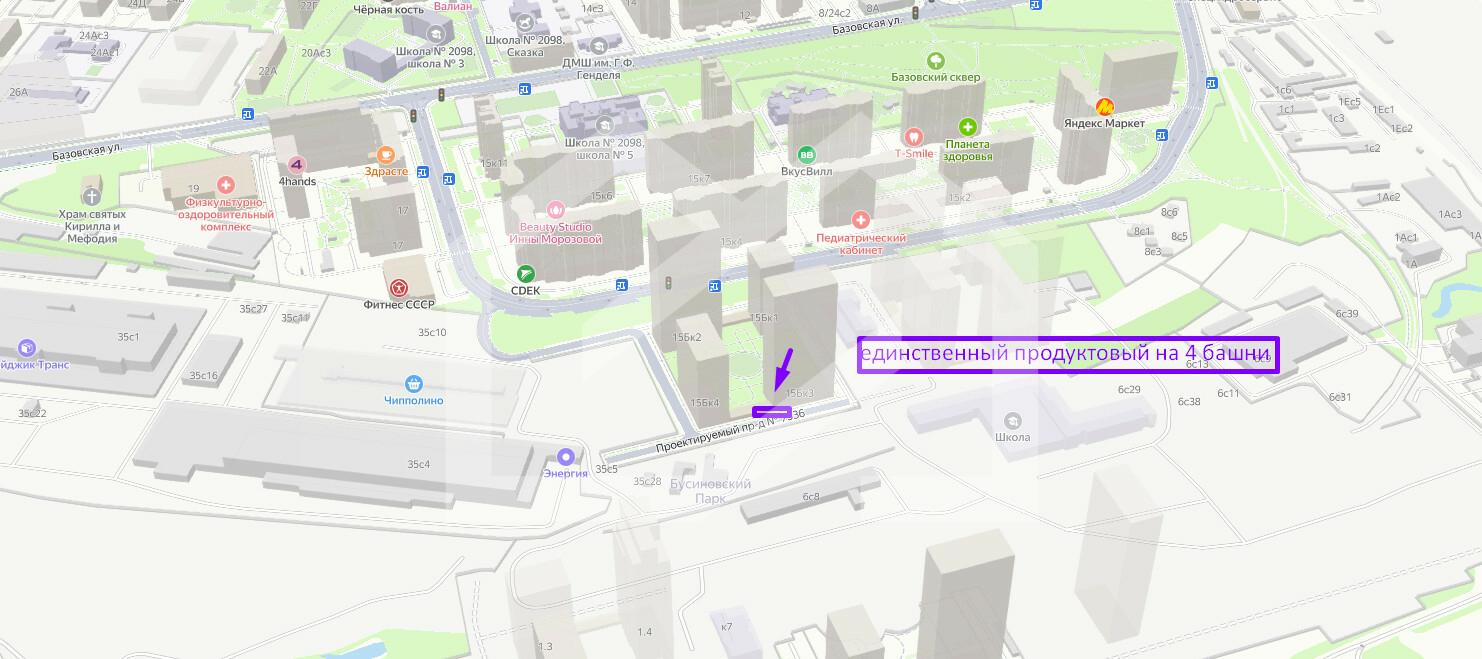The height and width of the screenshot is (659, 1482).
Task: Select the 4hands salon marker icon
Action: point(296,165)
